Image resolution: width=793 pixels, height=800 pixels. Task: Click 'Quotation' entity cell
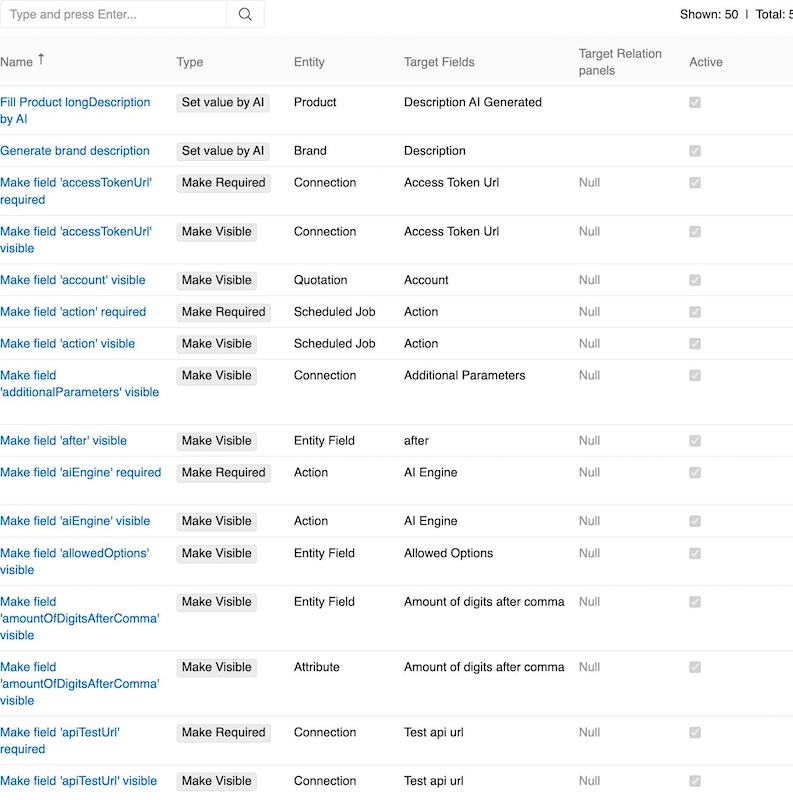[x=320, y=280]
